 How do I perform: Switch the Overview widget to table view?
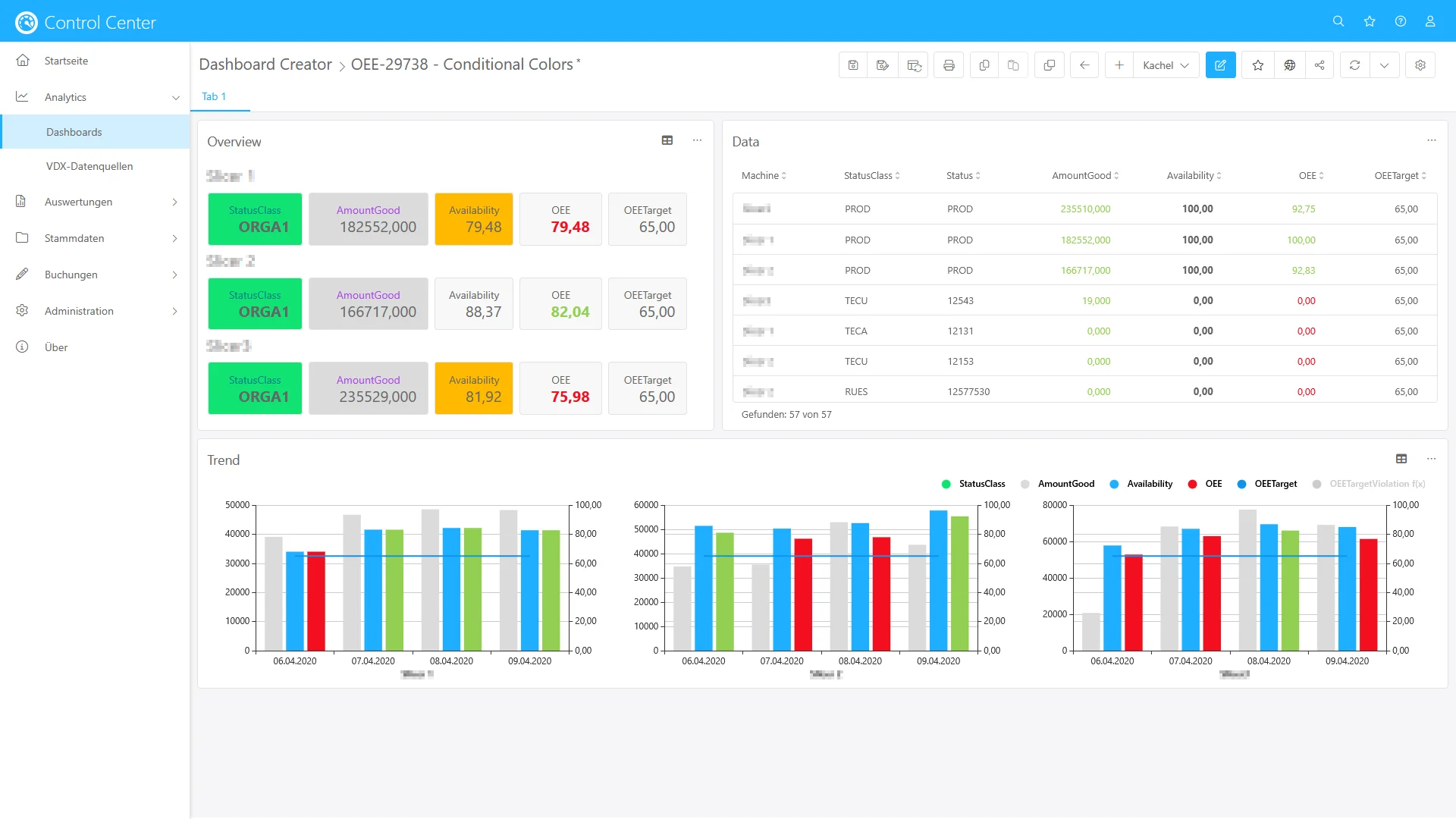tap(668, 140)
